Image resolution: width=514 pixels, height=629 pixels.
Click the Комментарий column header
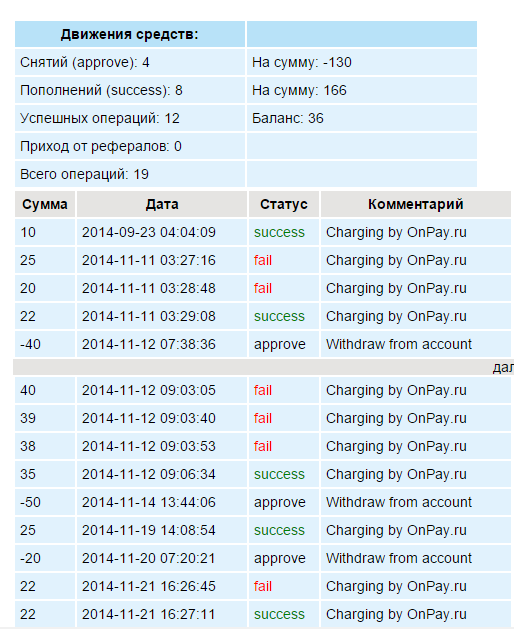point(416,204)
